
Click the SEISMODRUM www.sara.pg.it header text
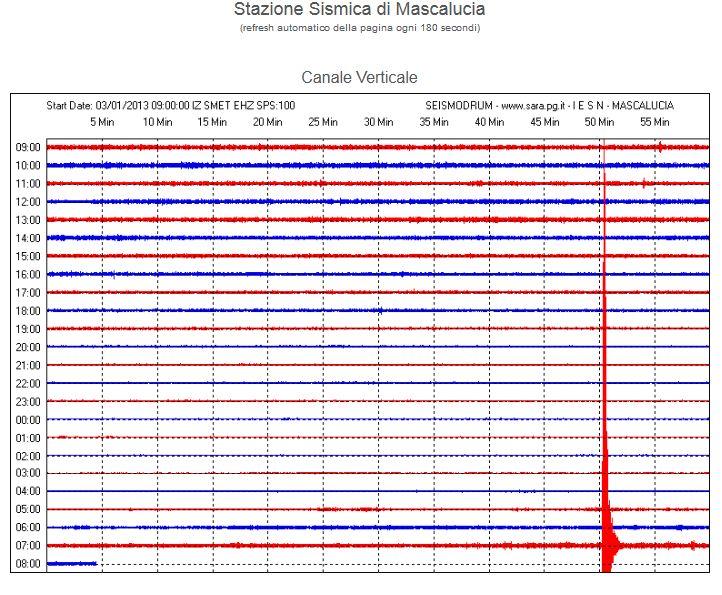549,106
